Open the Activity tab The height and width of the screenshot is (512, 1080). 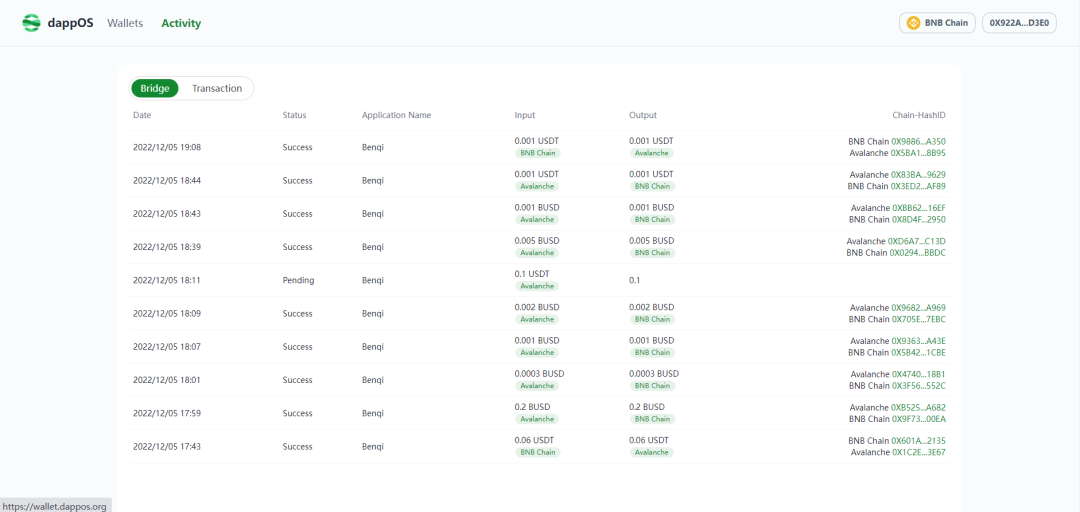181,23
